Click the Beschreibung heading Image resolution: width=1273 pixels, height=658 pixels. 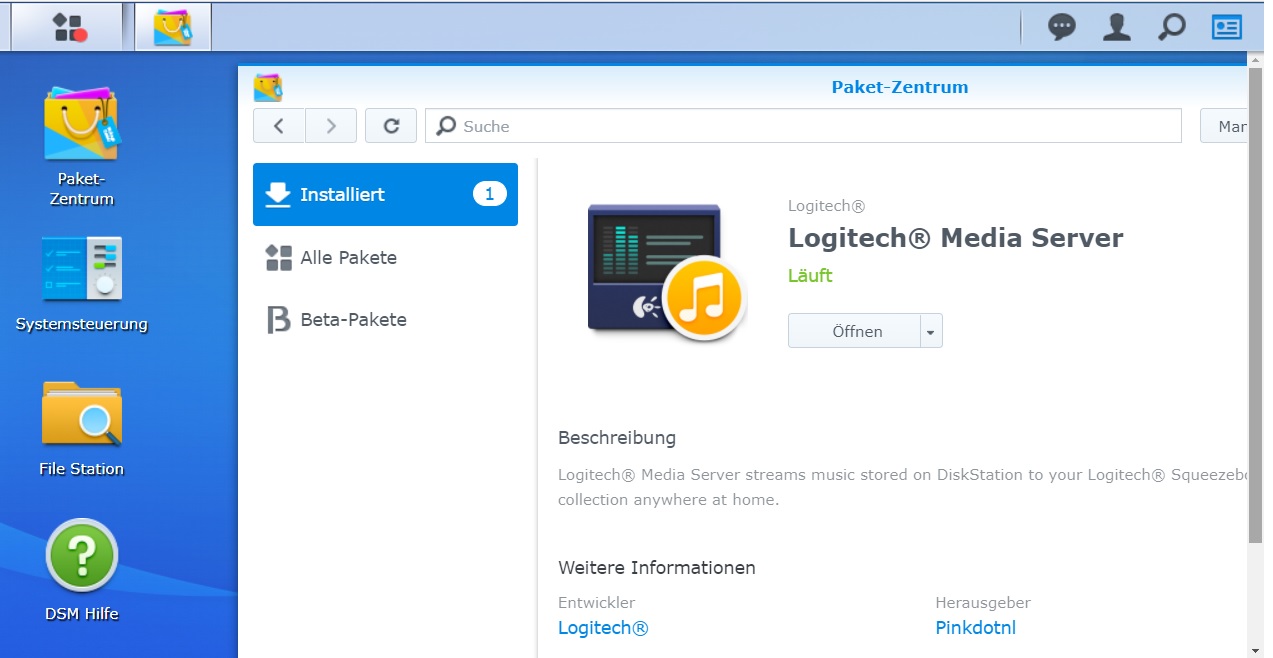(x=617, y=438)
